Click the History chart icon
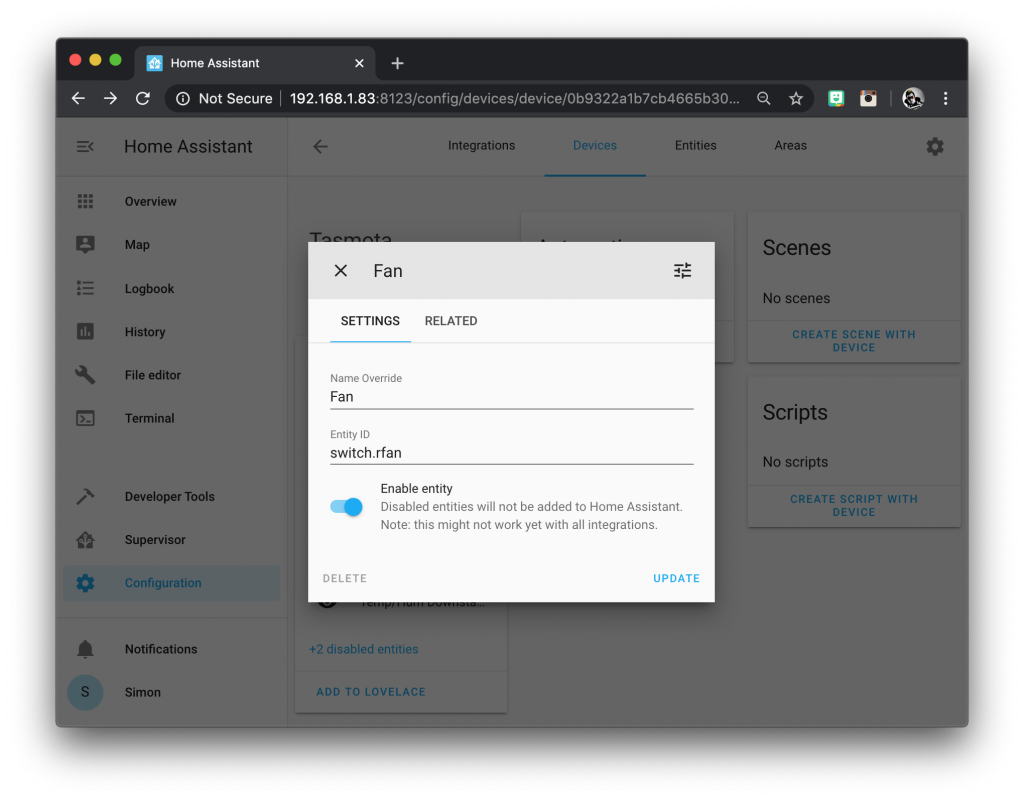 click(85, 332)
